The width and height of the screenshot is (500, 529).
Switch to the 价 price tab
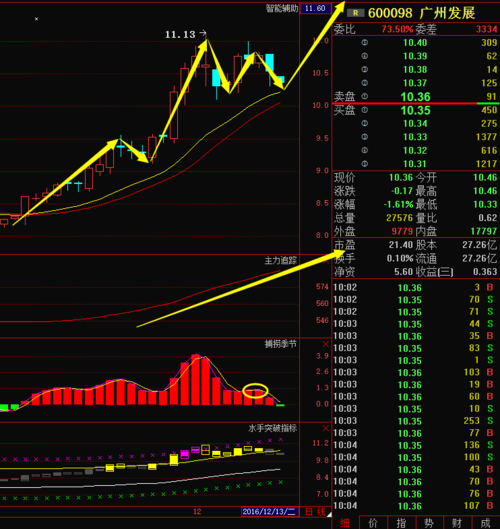373,523
